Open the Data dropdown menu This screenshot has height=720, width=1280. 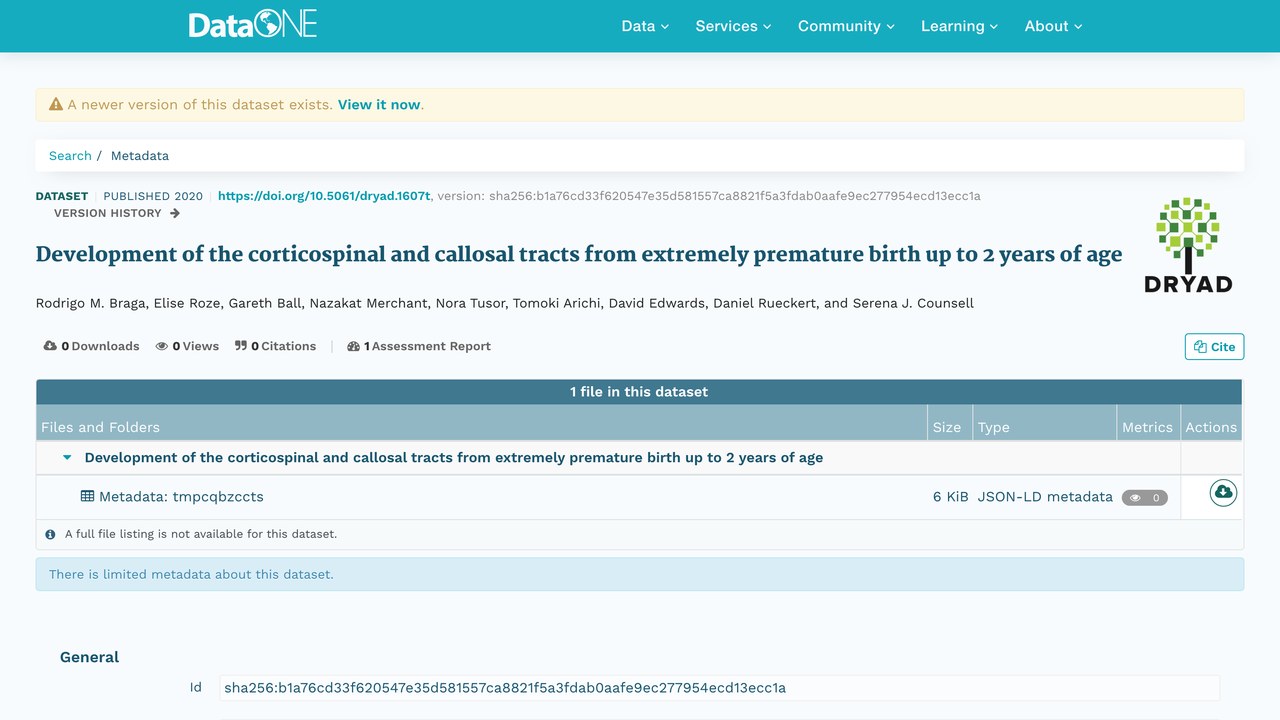click(x=645, y=26)
